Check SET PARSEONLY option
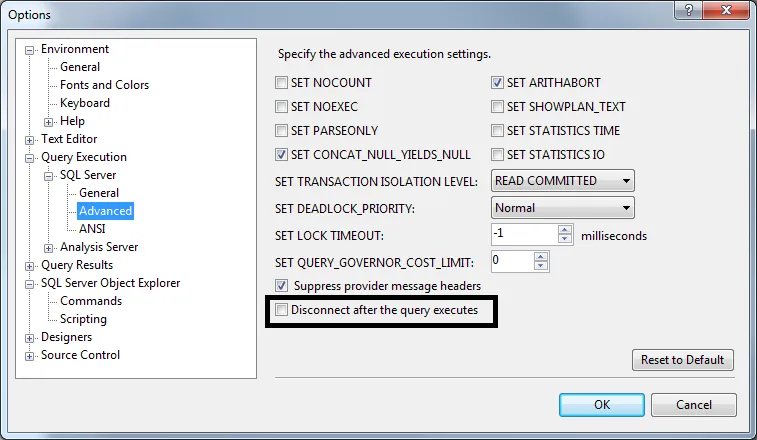757x440 pixels. 281,130
